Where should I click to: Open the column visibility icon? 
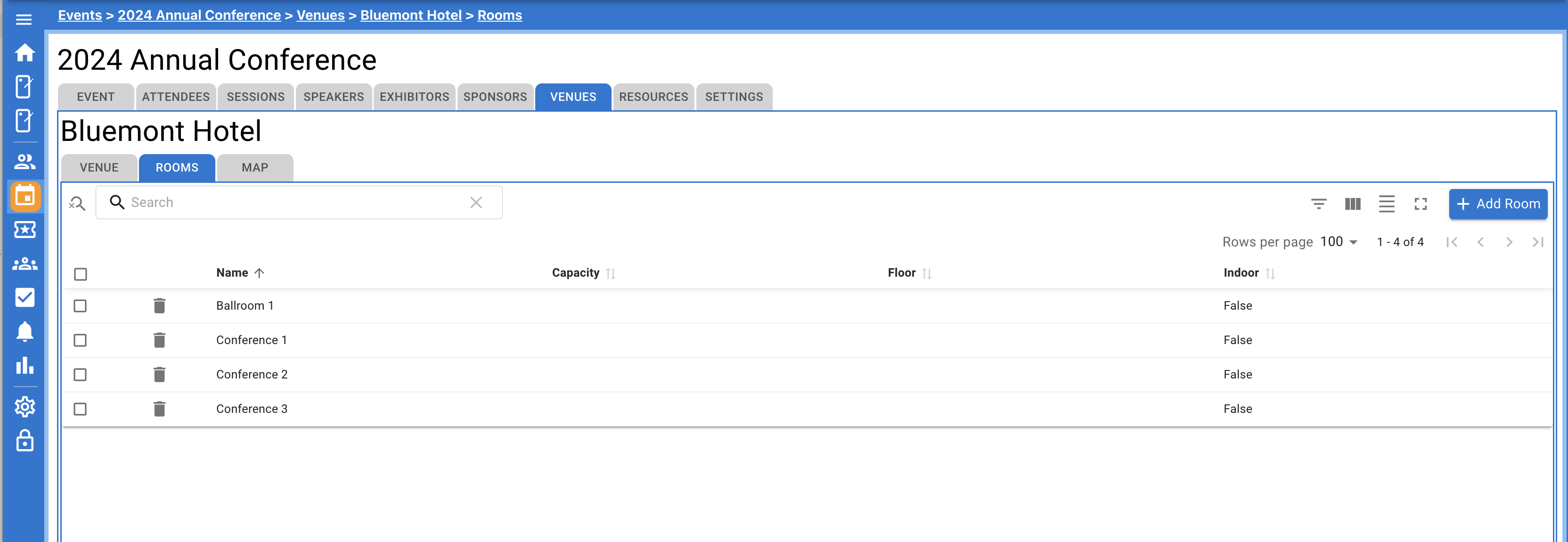click(x=1353, y=204)
